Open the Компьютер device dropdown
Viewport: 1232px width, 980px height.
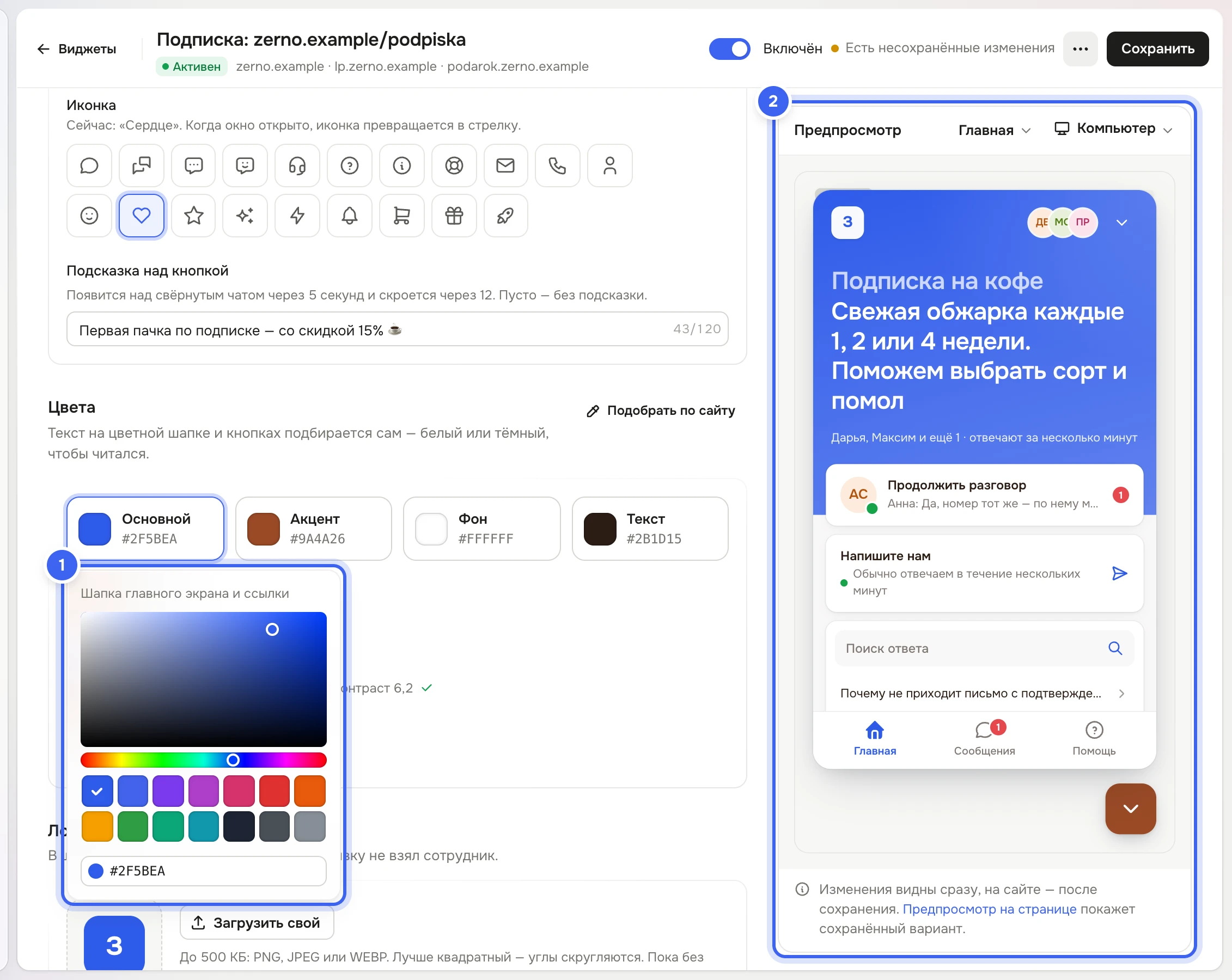[1113, 129]
